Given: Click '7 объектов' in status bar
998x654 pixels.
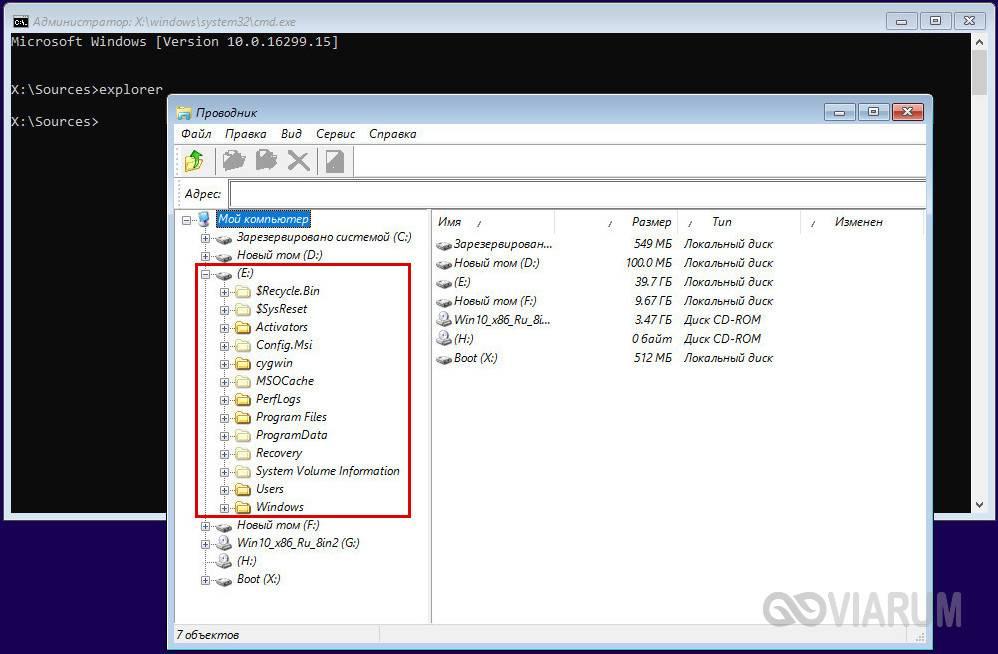Looking at the screenshot, I should click(x=207, y=635).
